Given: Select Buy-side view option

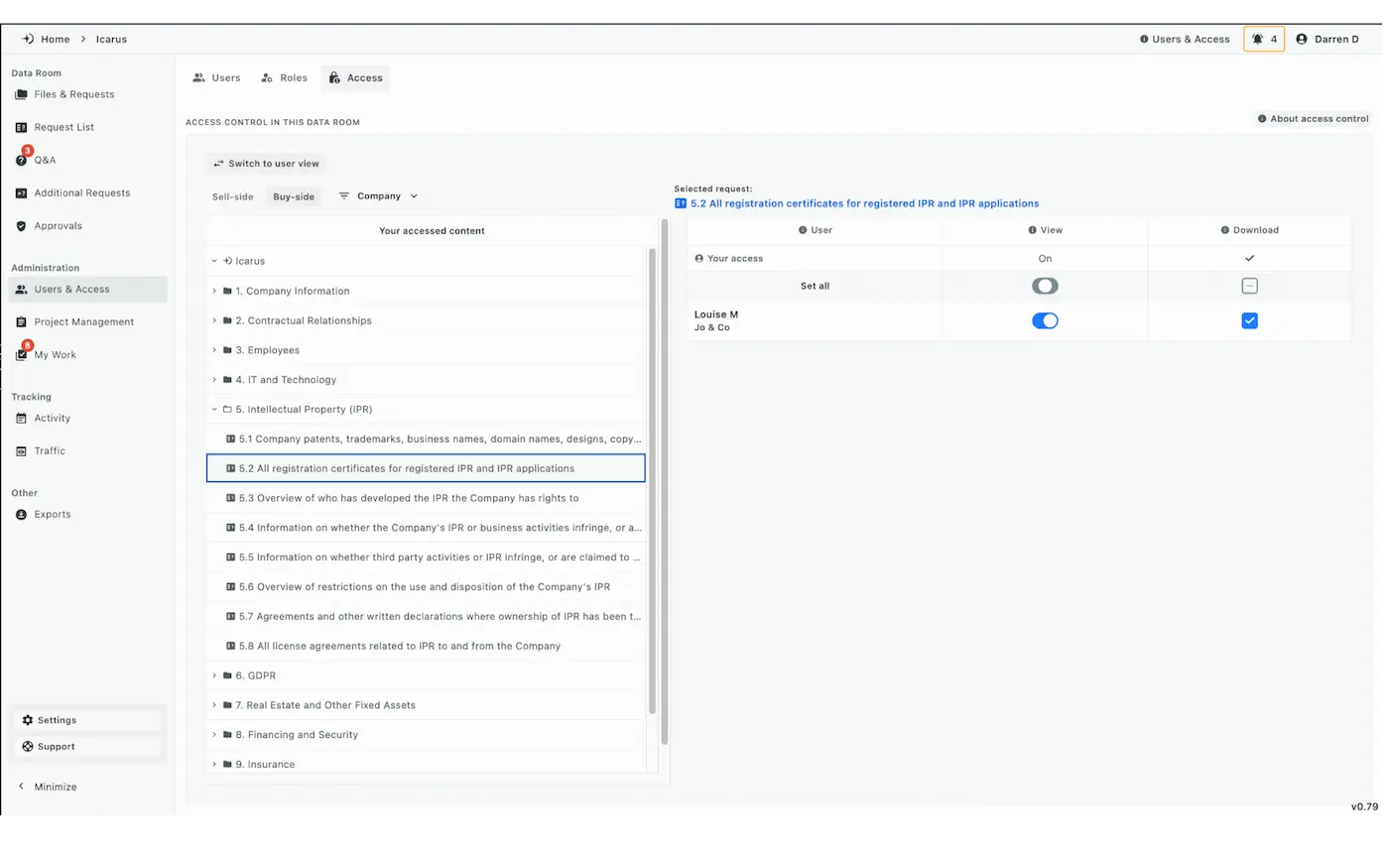Looking at the screenshot, I should click(x=294, y=196).
